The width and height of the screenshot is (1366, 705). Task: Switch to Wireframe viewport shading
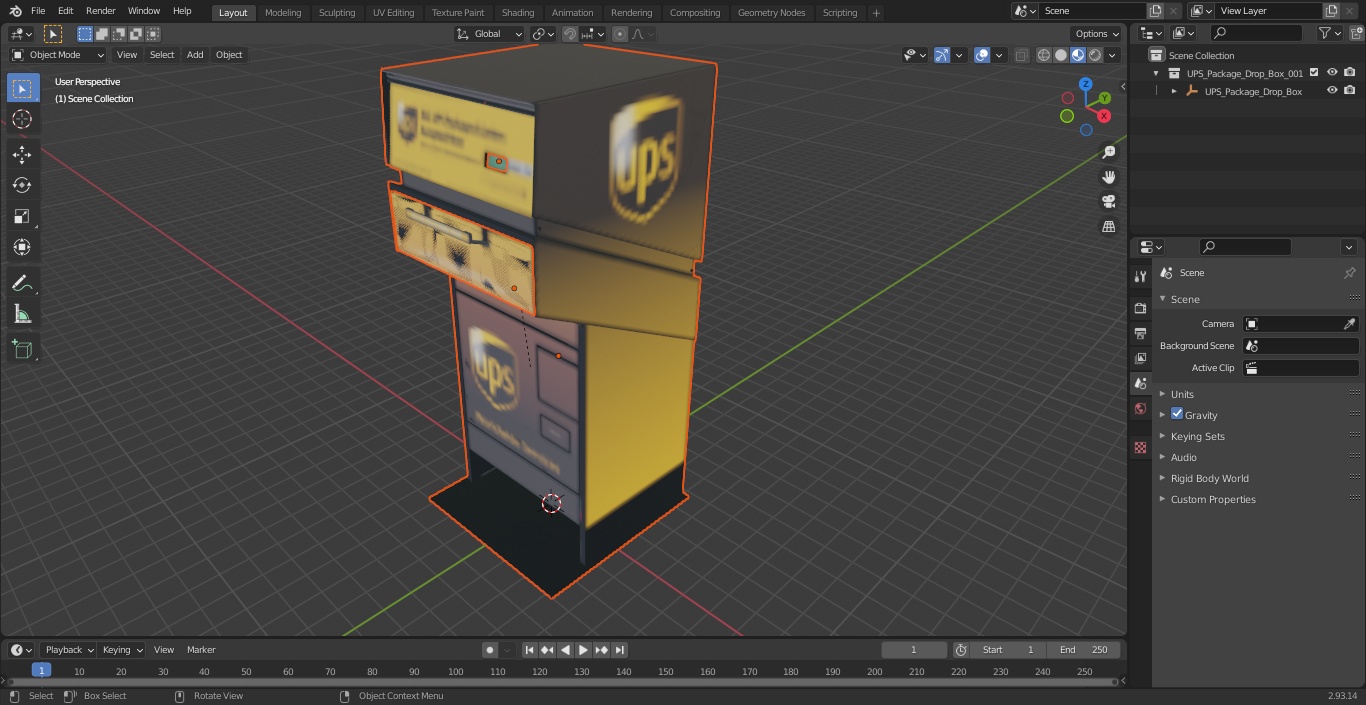pos(1044,55)
